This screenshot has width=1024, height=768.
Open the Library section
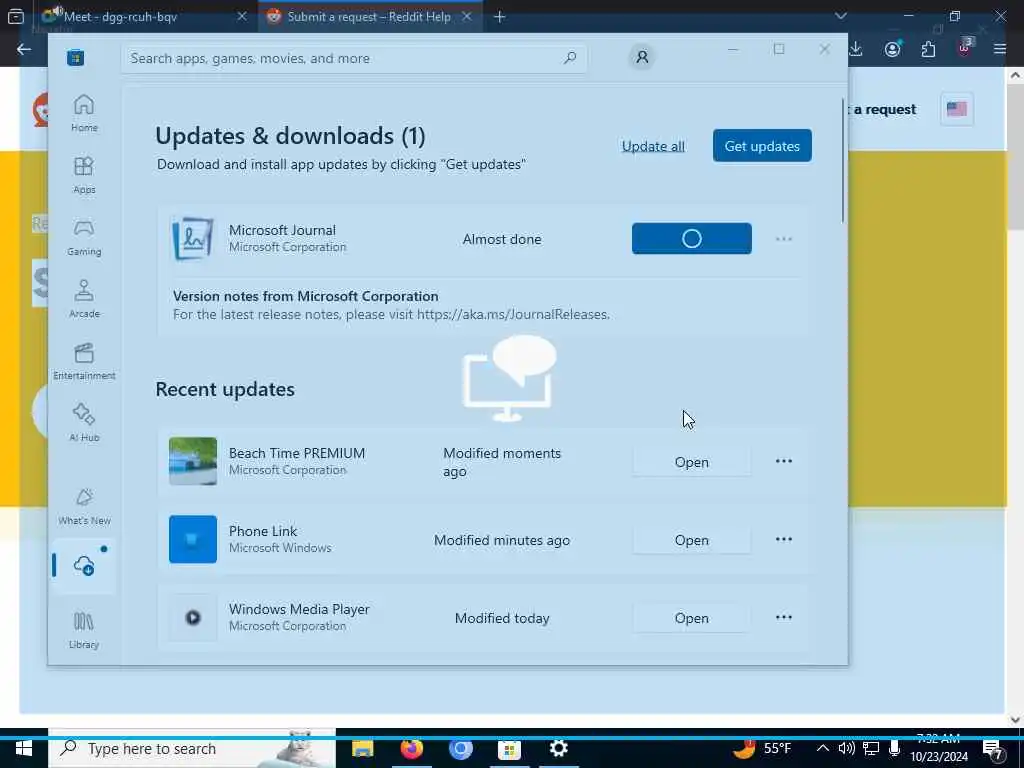tap(84, 630)
